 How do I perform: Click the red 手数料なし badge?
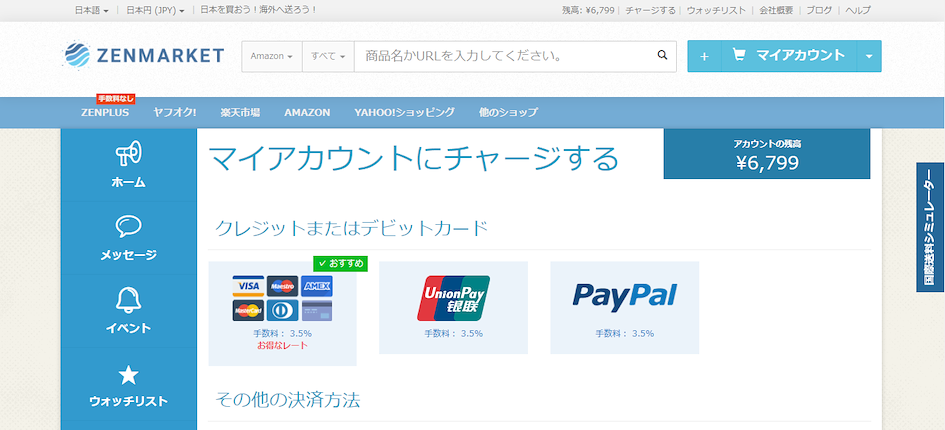(116, 99)
